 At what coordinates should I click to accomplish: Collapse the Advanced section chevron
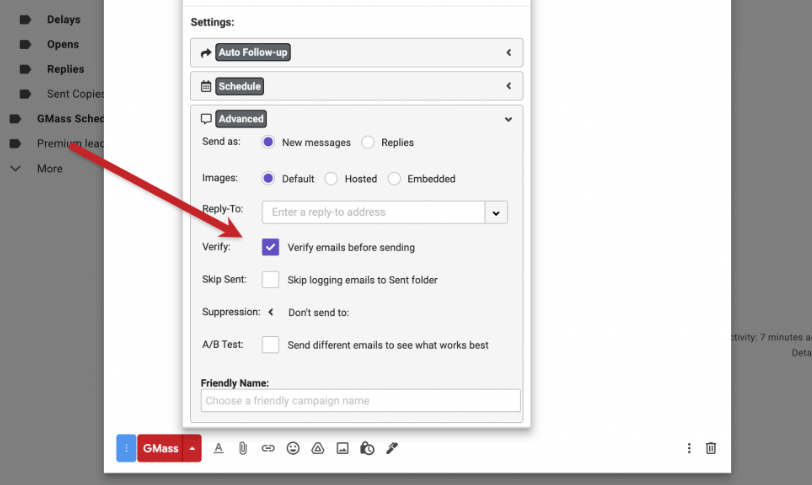point(509,120)
